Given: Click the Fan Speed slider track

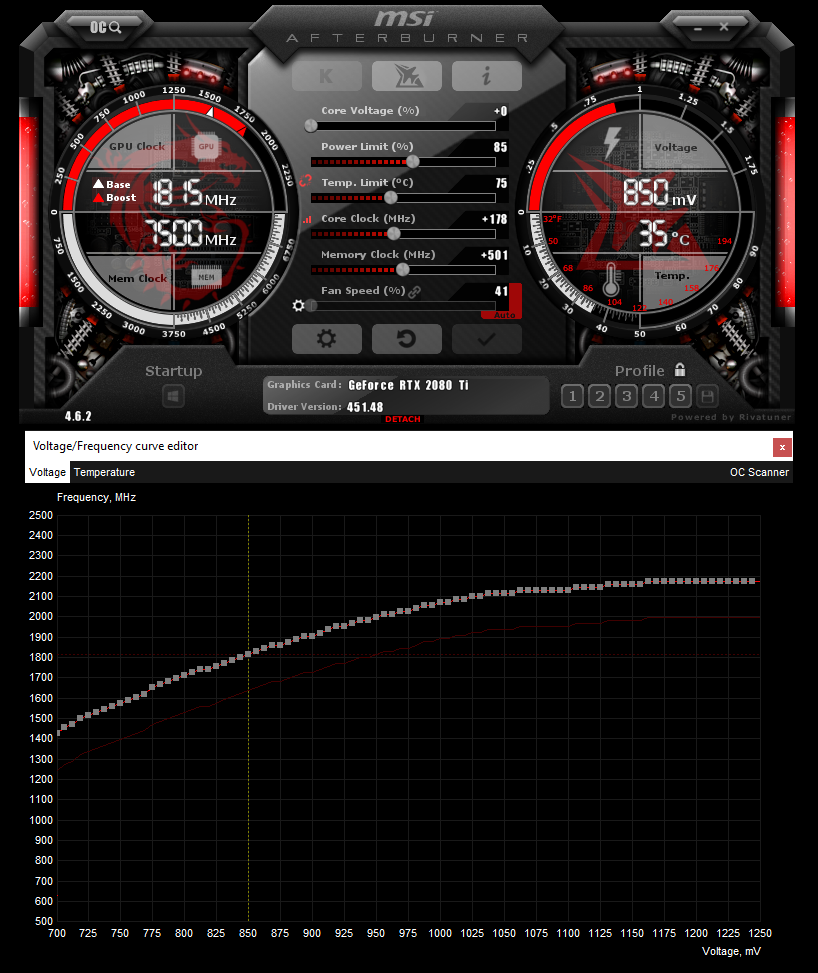Looking at the screenshot, I should (x=403, y=306).
